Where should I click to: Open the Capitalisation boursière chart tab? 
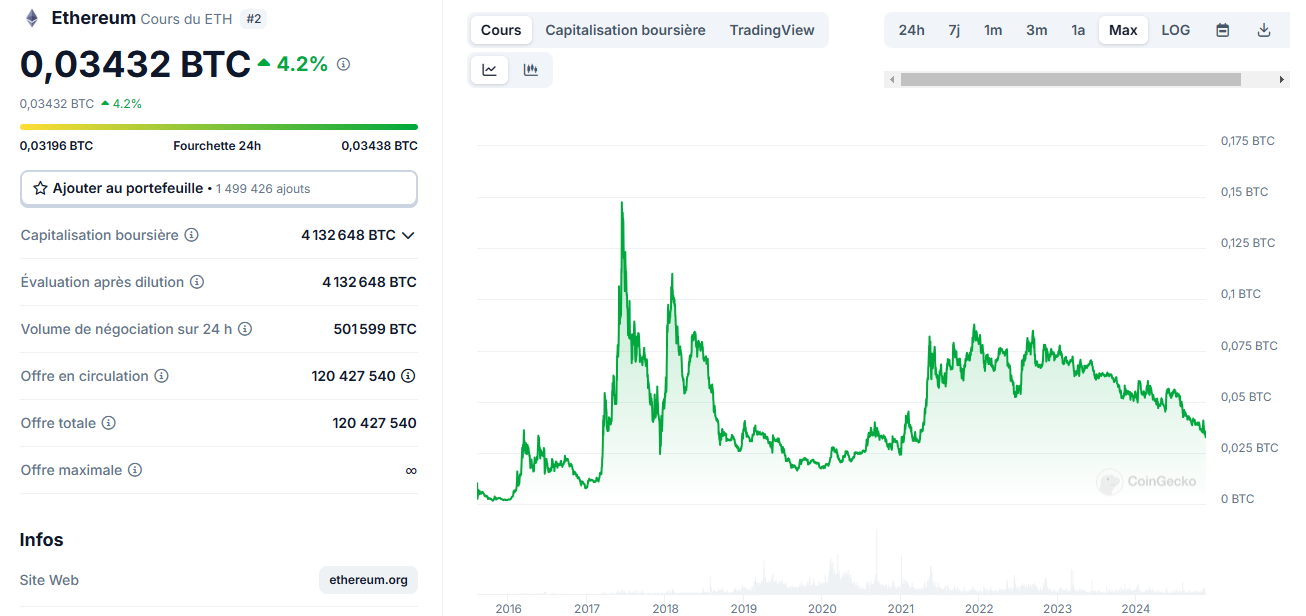pos(625,30)
